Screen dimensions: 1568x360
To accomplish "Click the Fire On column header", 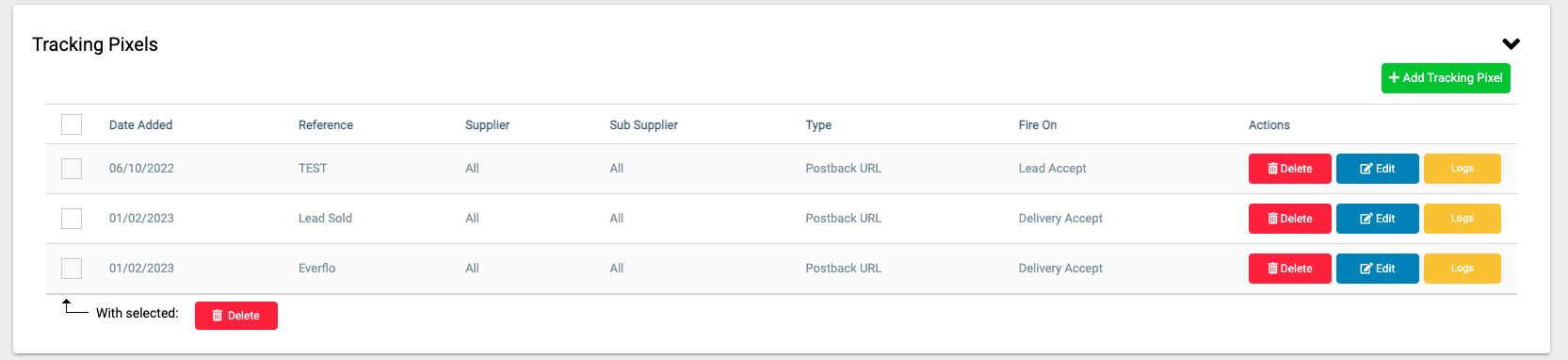I will (x=1038, y=124).
